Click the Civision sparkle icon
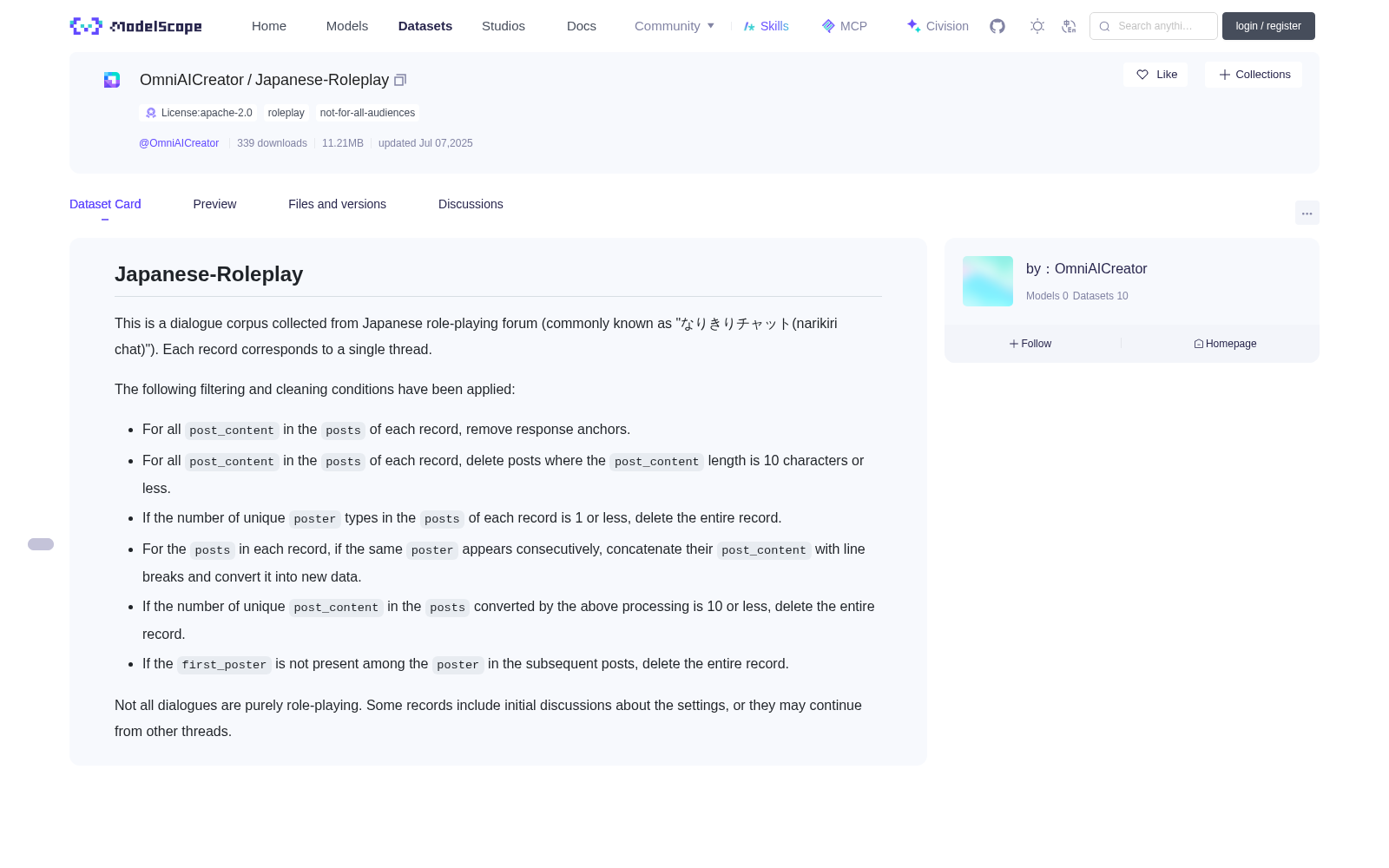The height and width of the screenshot is (868, 1389). click(x=913, y=26)
